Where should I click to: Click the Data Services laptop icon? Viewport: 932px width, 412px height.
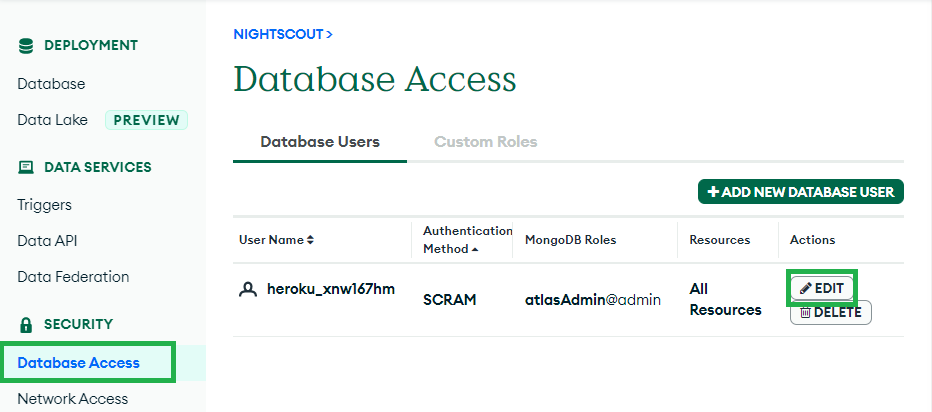[x=26, y=168]
